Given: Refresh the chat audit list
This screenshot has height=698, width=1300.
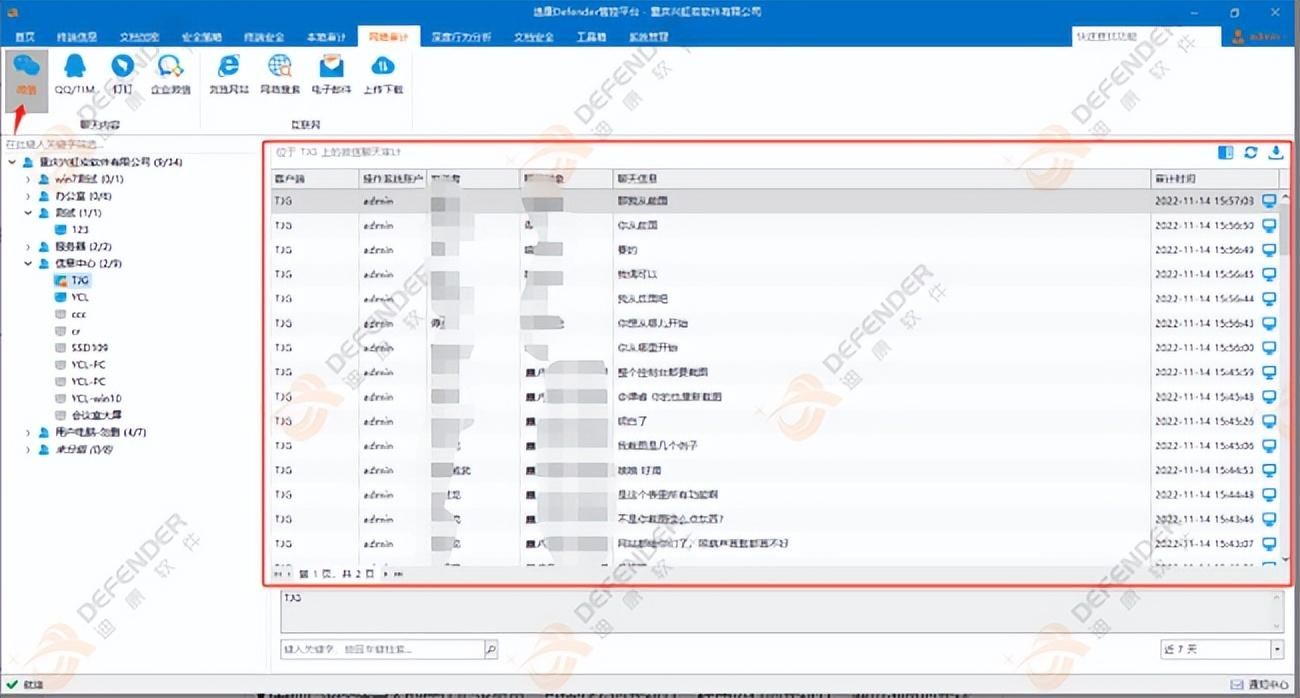Looking at the screenshot, I should pyautogui.click(x=1250, y=153).
